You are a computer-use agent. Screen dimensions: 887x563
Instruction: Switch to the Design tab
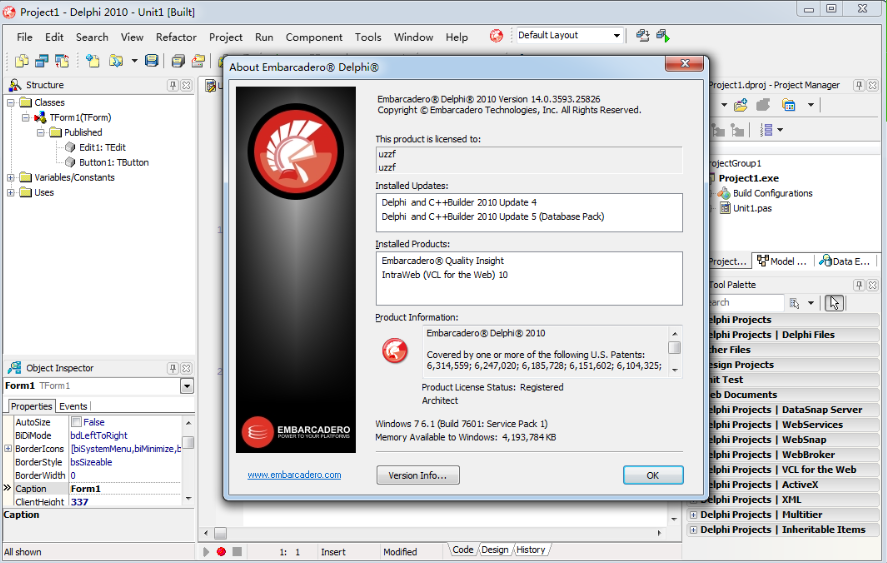(495, 549)
